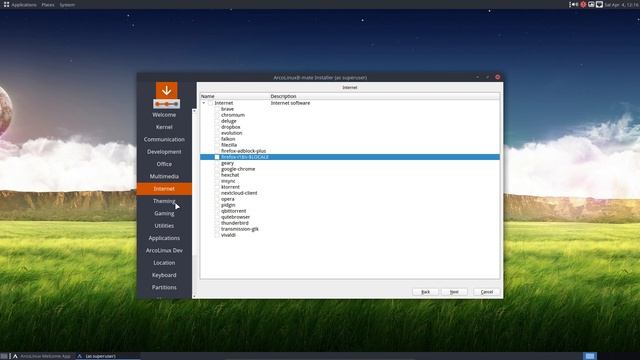The image size is (640, 360).
Task: Select the qutebrowser package row
Action: tap(350, 217)
